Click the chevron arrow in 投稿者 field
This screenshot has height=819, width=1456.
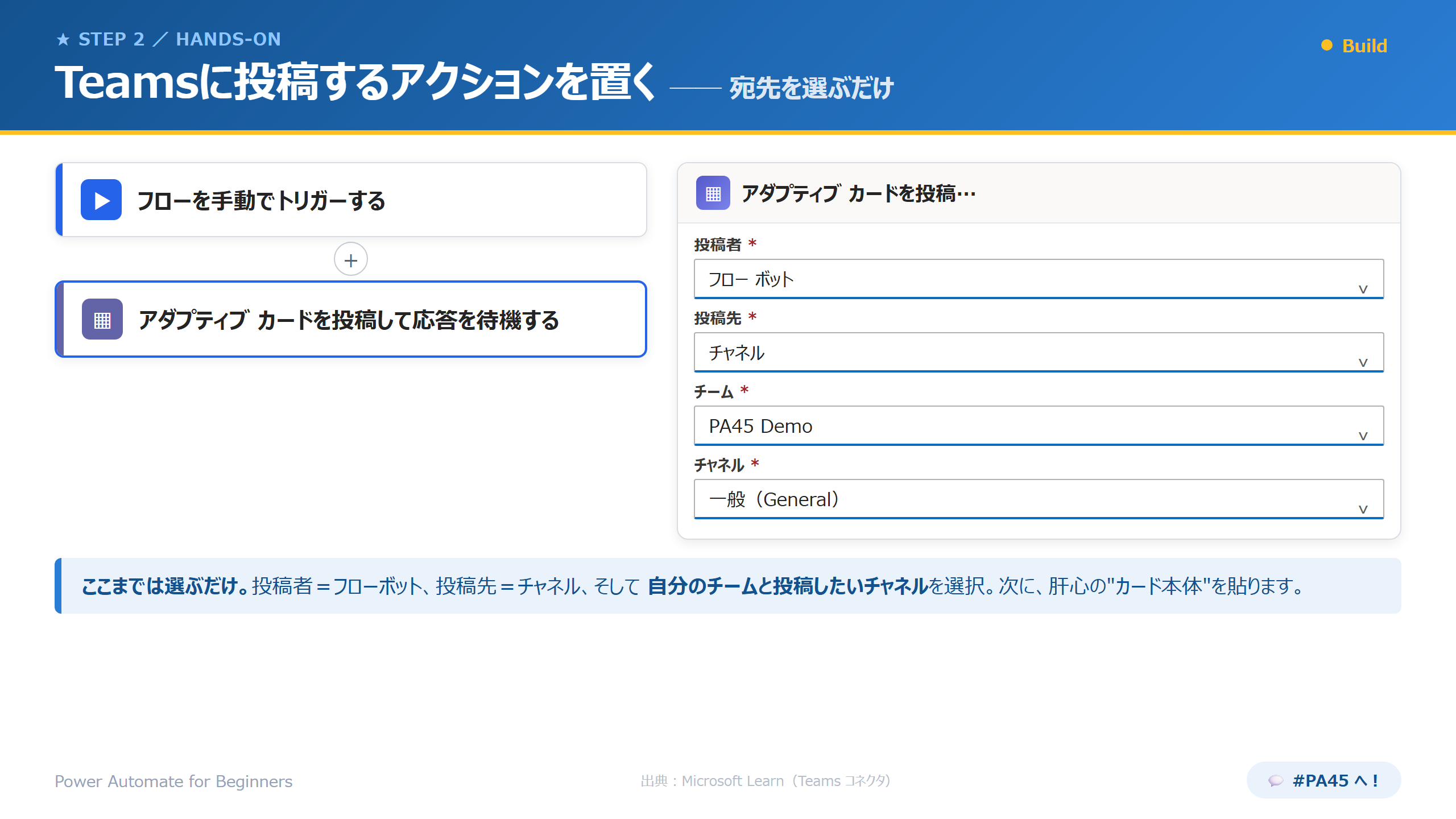[1363, 289]
